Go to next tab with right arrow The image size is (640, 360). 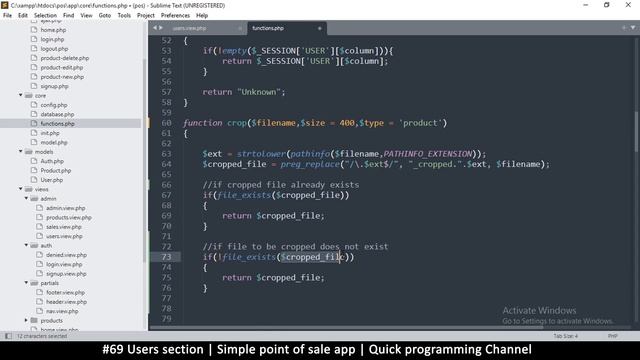click(x=161, y=28)
